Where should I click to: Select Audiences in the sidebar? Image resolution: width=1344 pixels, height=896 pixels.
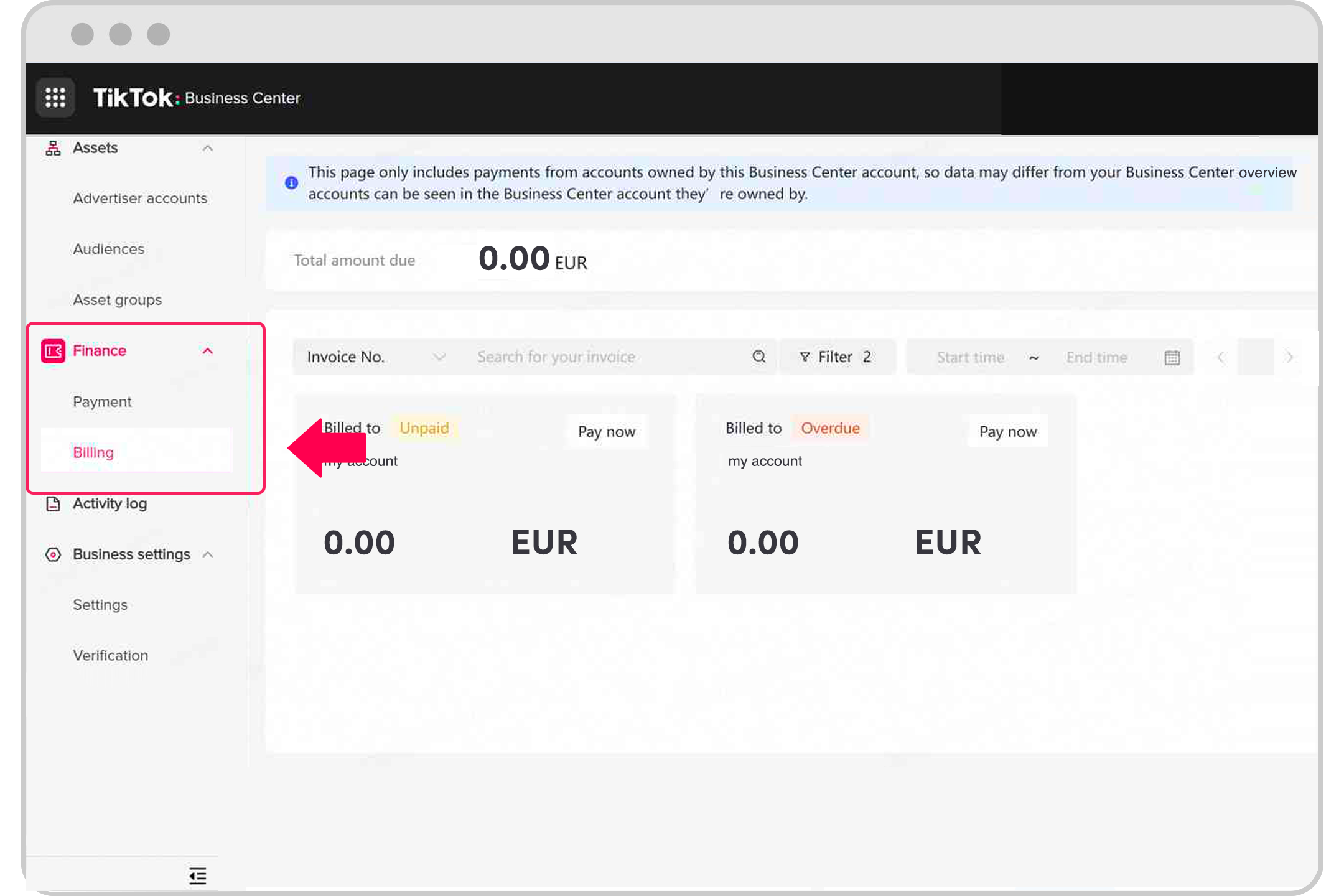(x=108, y=249)
